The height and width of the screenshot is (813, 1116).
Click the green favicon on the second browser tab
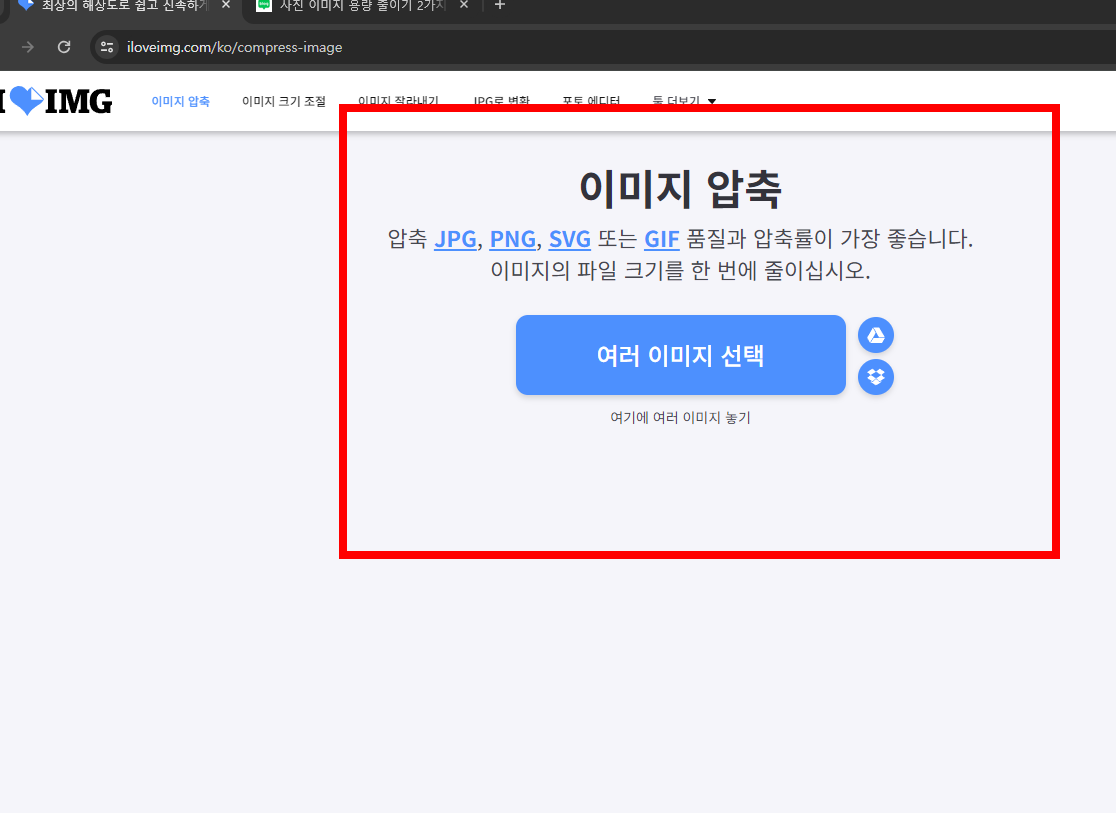click(264, 6)
